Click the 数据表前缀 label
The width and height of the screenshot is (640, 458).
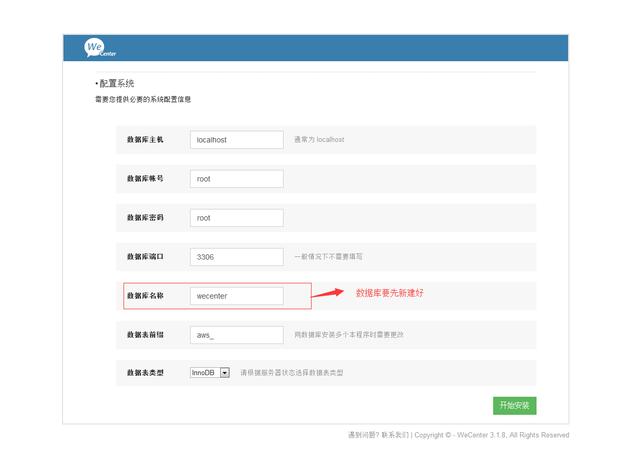pyautogui.click(x=145, y=335)
